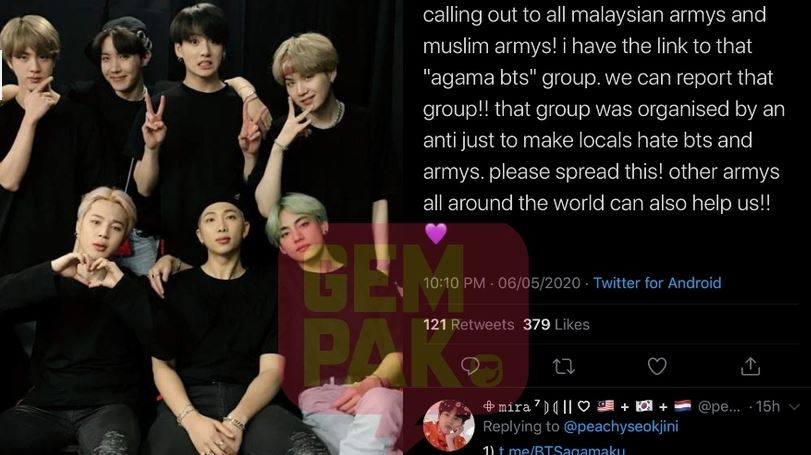Screen dimensions: 811x455
Task: Click the mira display name
Action: (514, 407)
